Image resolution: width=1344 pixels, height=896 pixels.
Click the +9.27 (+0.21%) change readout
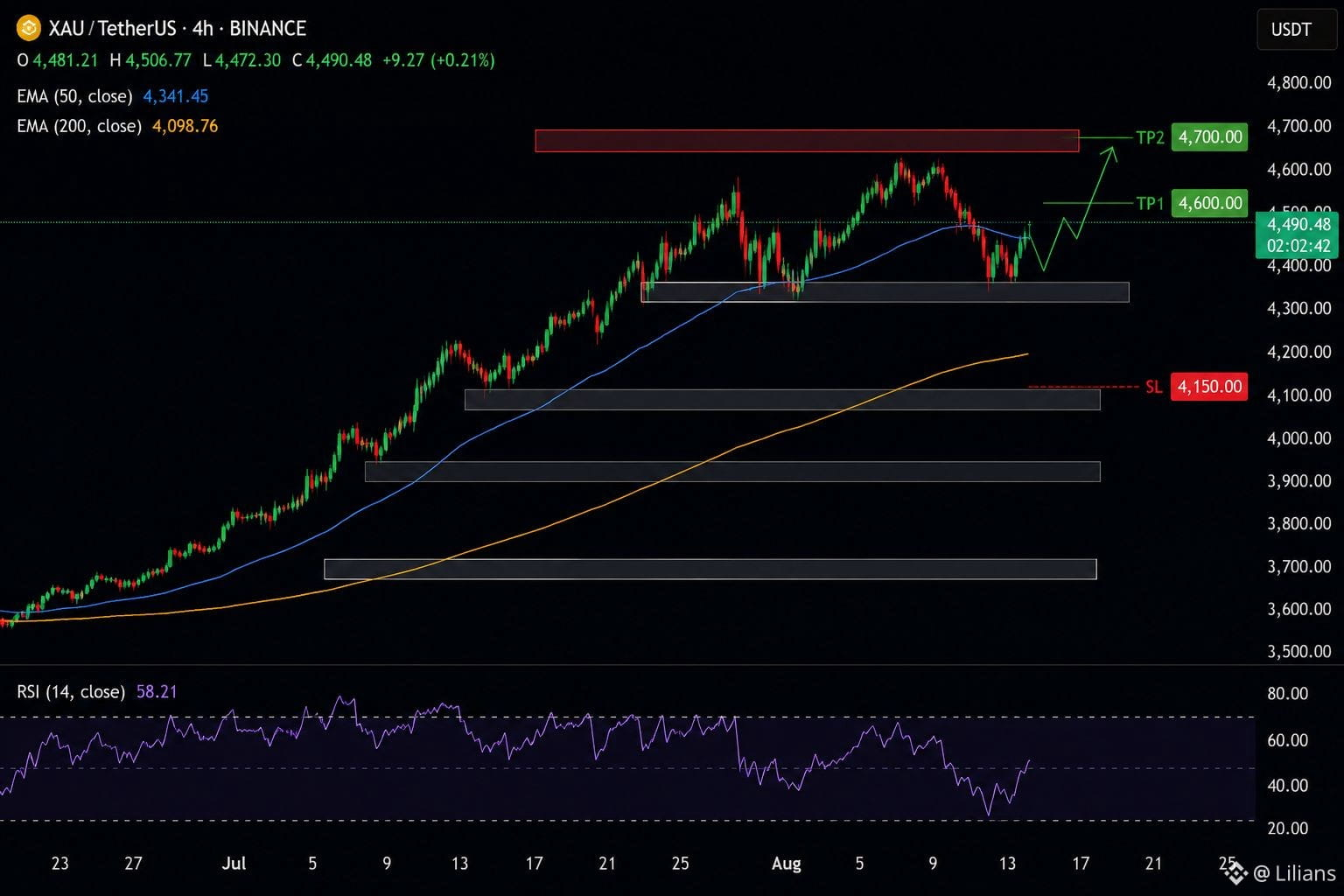[x=438, y=60]
